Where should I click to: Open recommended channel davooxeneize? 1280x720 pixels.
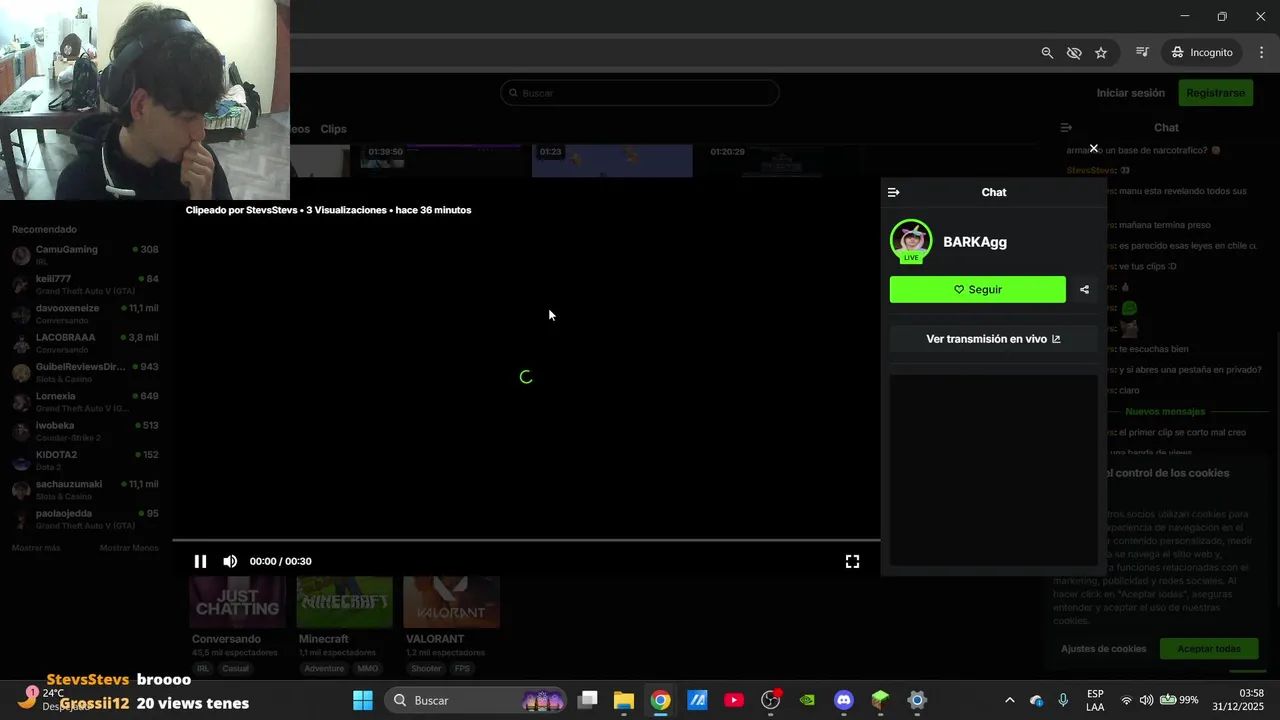coord(85,314)
